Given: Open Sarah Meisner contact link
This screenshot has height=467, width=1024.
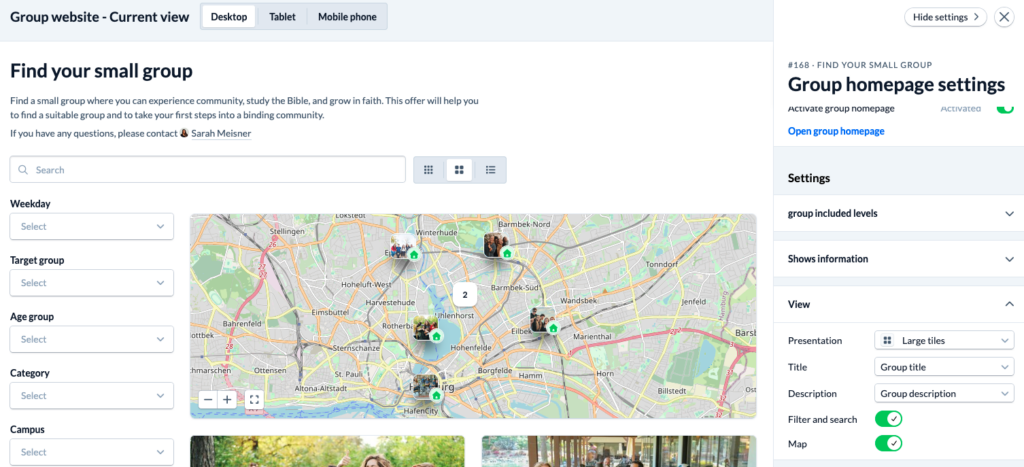Looking at the screenshot, I should coord(221,133).
